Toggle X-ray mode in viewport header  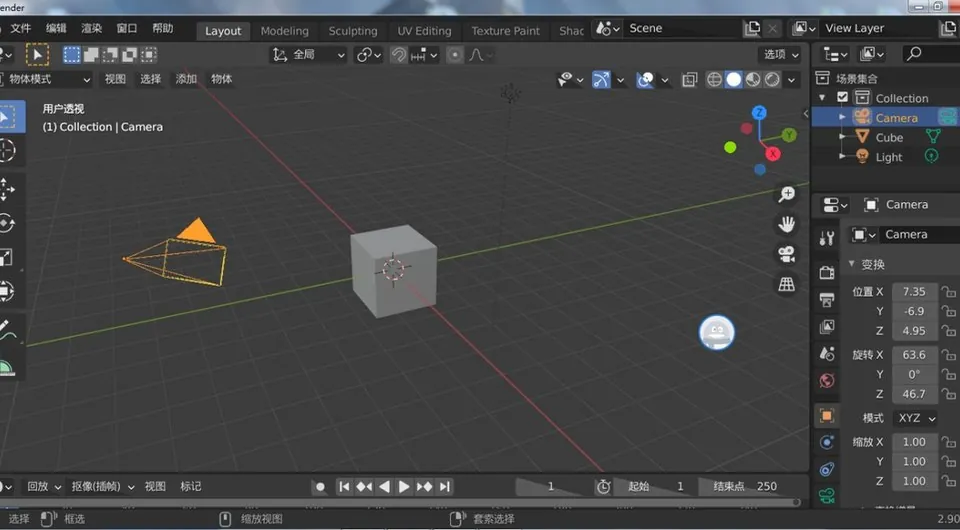pos(689,80)
